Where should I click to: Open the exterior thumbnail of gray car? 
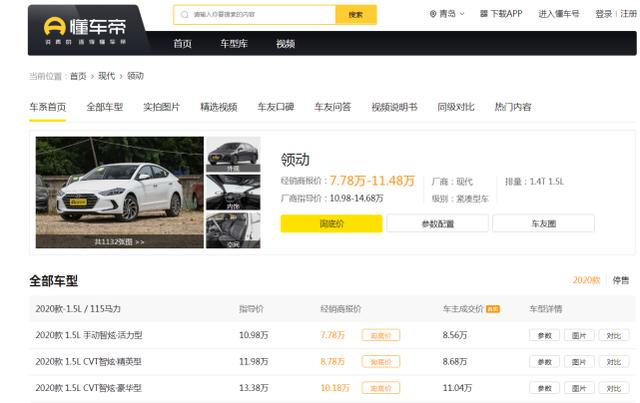click(x=233, y=154)
